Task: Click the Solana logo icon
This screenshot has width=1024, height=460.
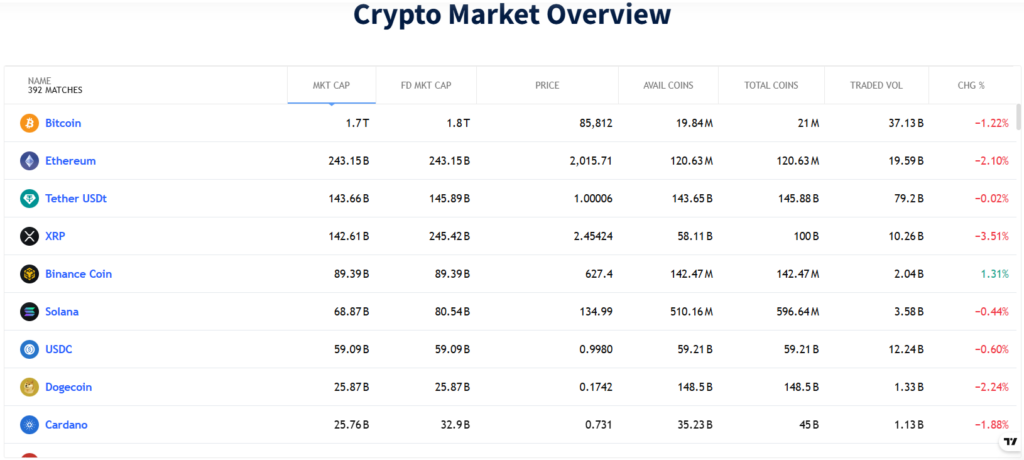Action: click(x=29, y=312)
